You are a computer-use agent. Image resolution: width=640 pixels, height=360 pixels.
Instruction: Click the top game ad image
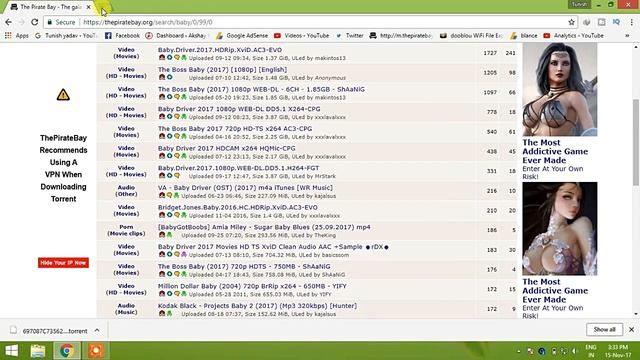(560, 89)
